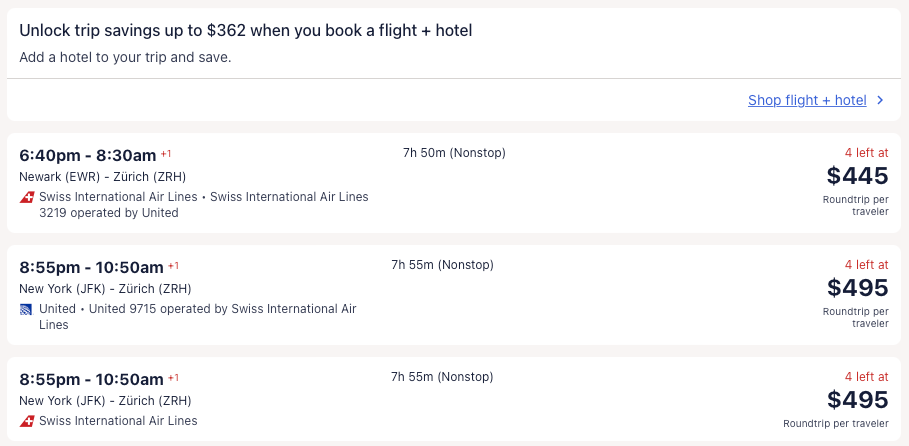Click the 7h 50m (Nonstop) duration label

coord(454,153)
